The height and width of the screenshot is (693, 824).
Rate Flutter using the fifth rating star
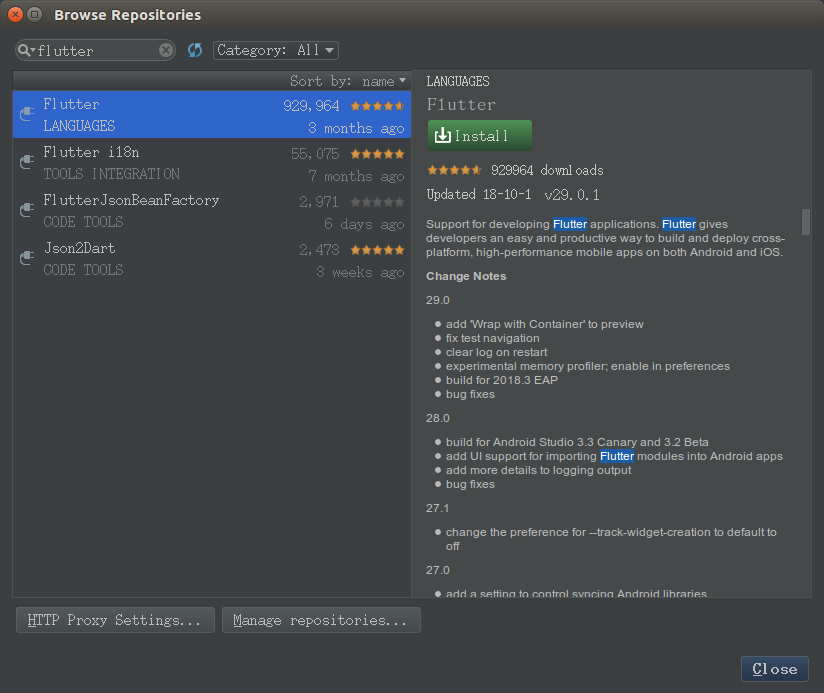[x=478, y=170]
